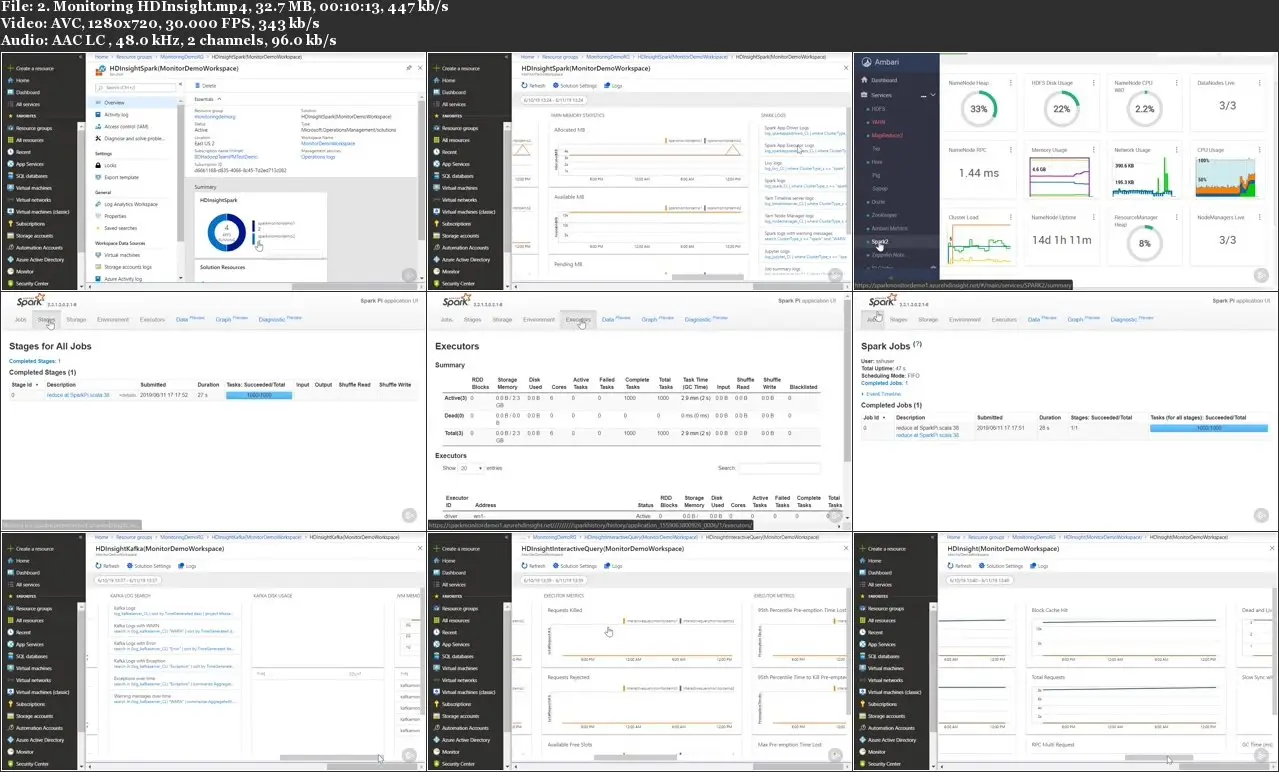1279x772 pixels.
Task: Click Refresh in the HDInsightKafka frame
Action: click(x=107, y=566)
